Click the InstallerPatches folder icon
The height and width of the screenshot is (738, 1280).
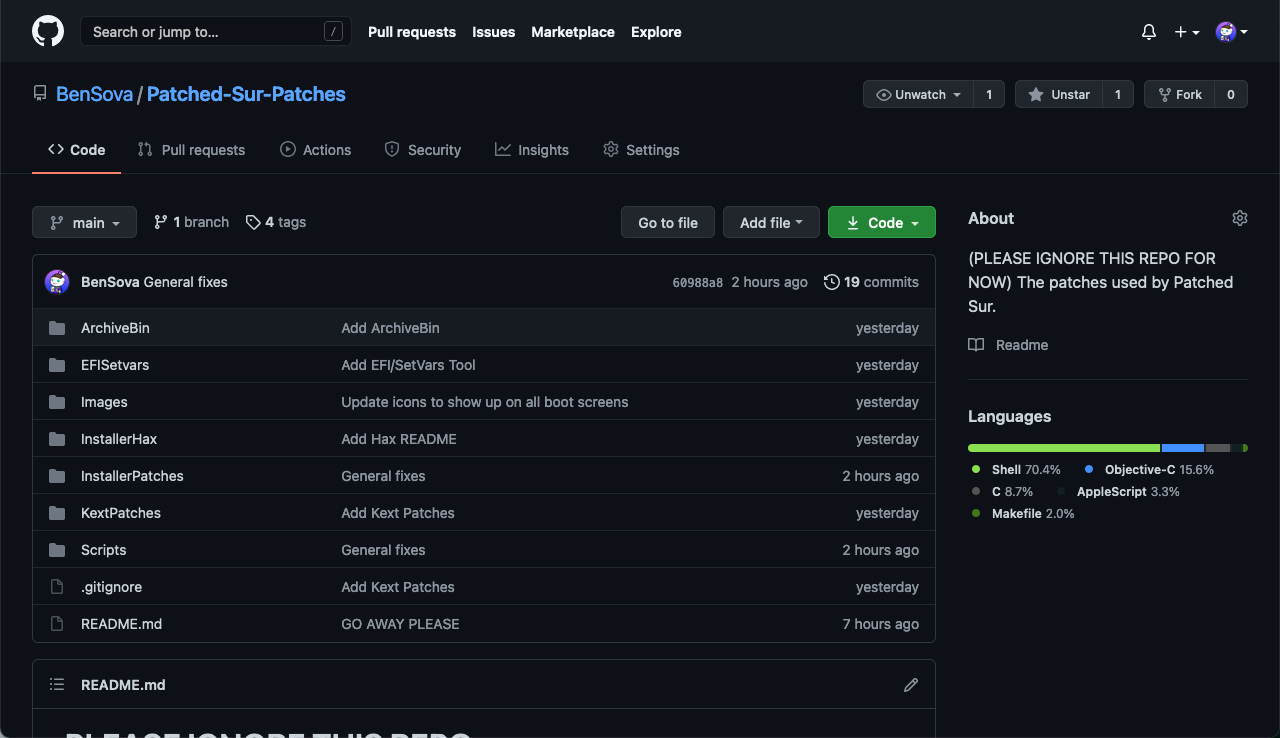[57, 476]
